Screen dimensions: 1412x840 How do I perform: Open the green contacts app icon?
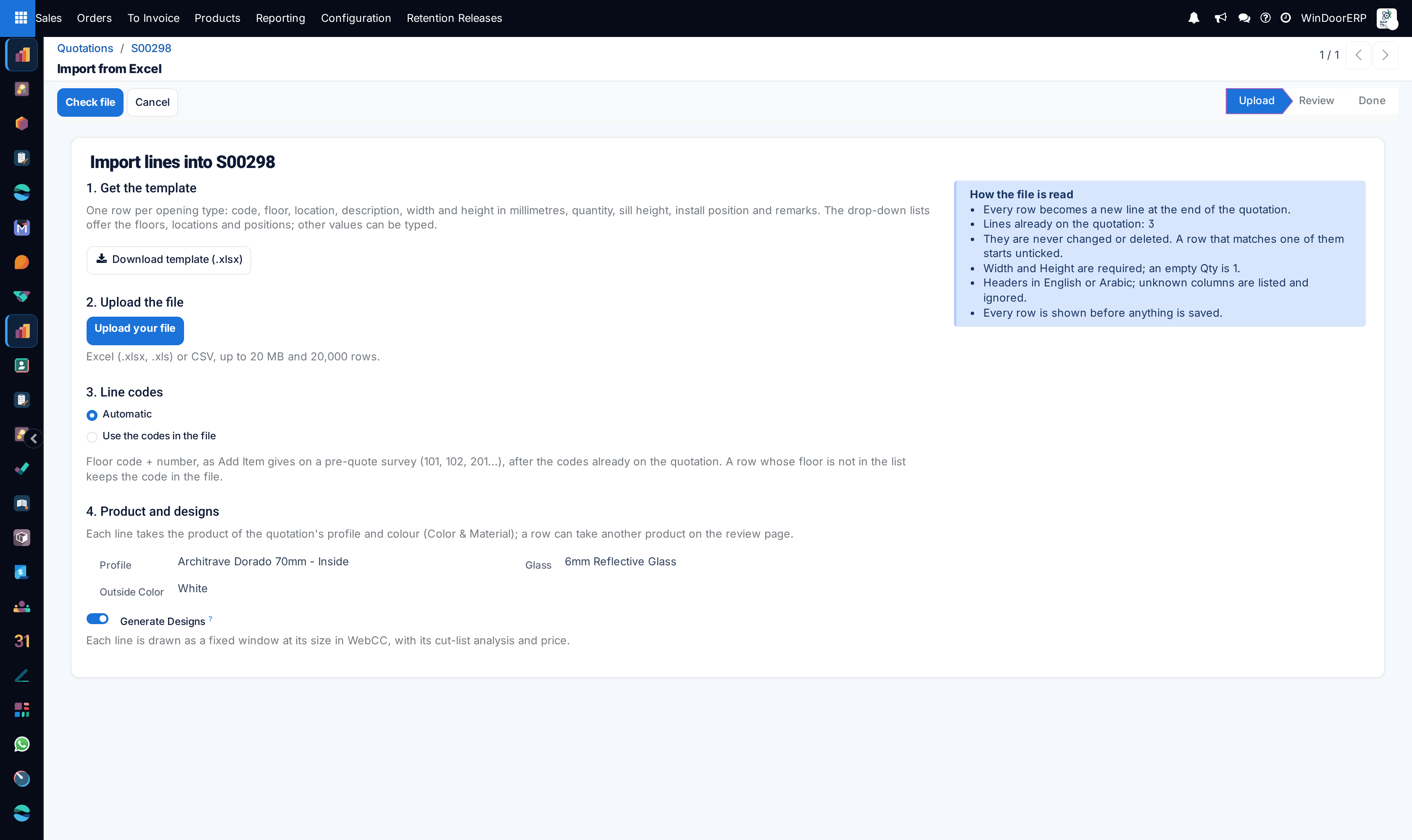[21, 365]
